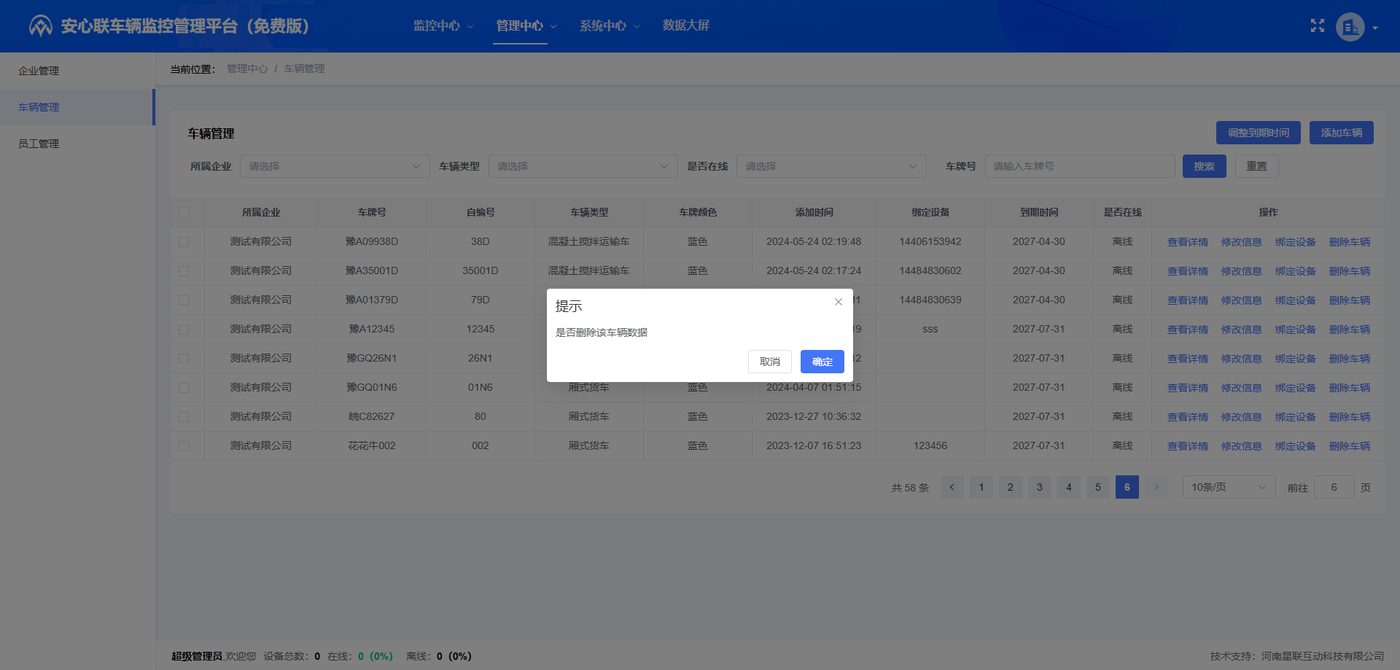Open 管理中心 menu
This screenshot has height=670, width=1400.
[x=526, y=26]
